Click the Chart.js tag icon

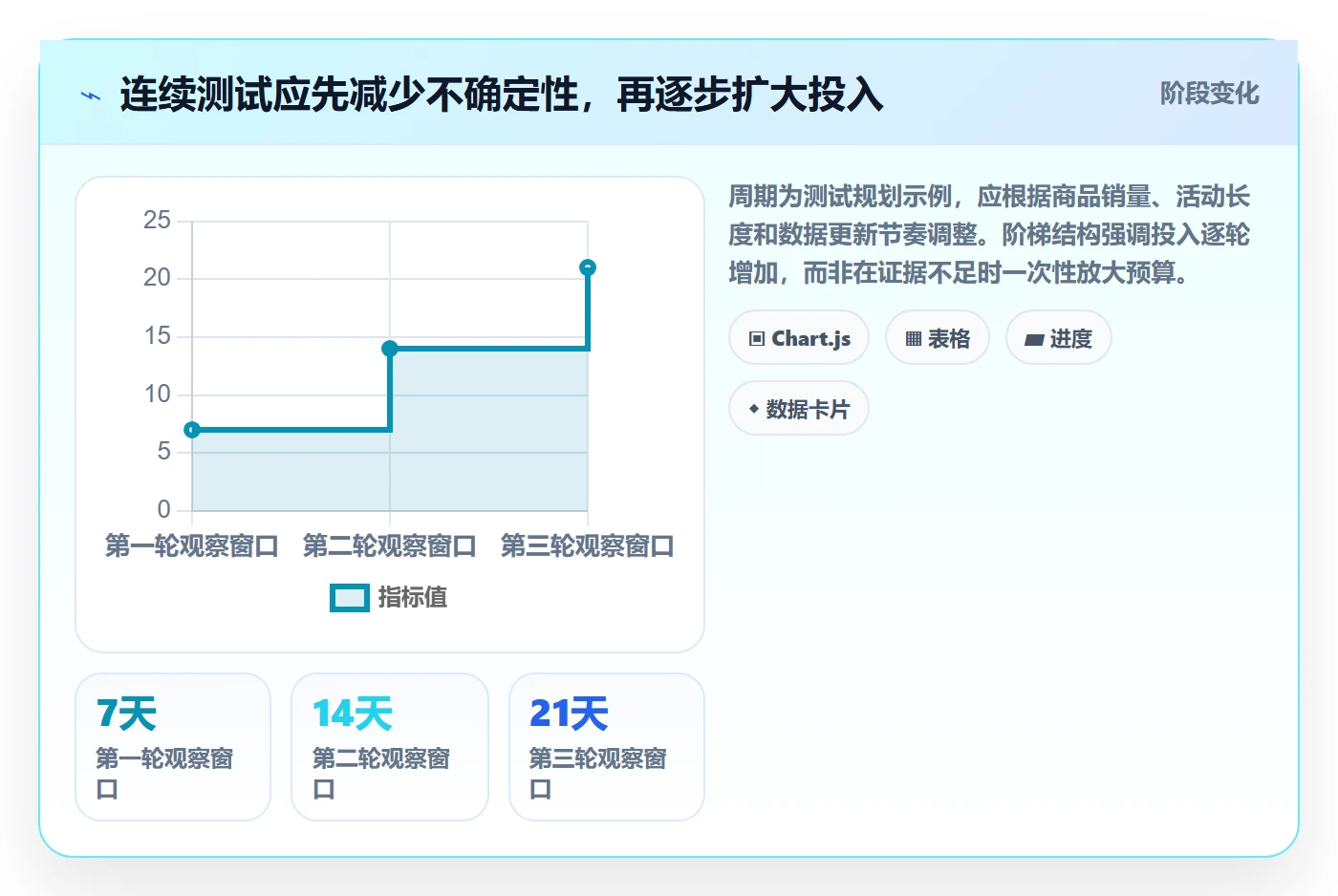pyautogui.click(x=757, y=338)
